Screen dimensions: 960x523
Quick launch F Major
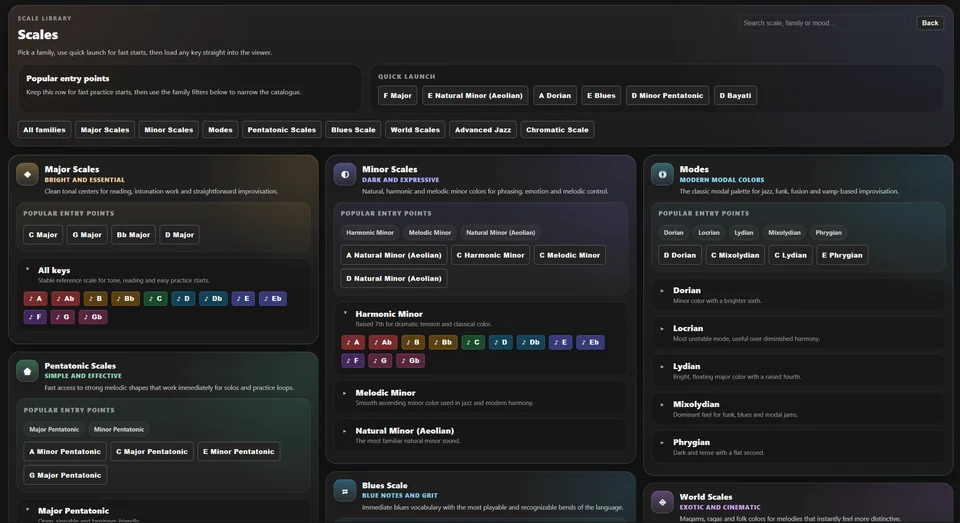coord(397,96)
